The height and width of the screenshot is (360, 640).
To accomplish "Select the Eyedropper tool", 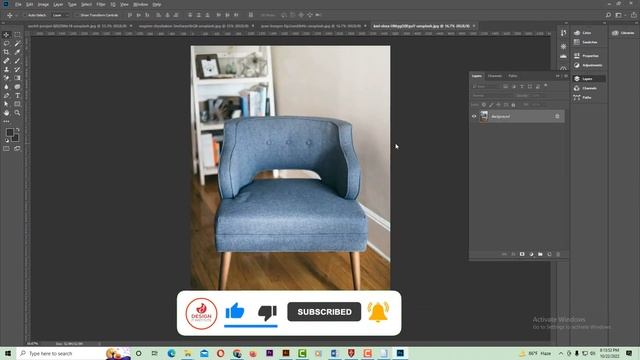I will click(17, 52).
